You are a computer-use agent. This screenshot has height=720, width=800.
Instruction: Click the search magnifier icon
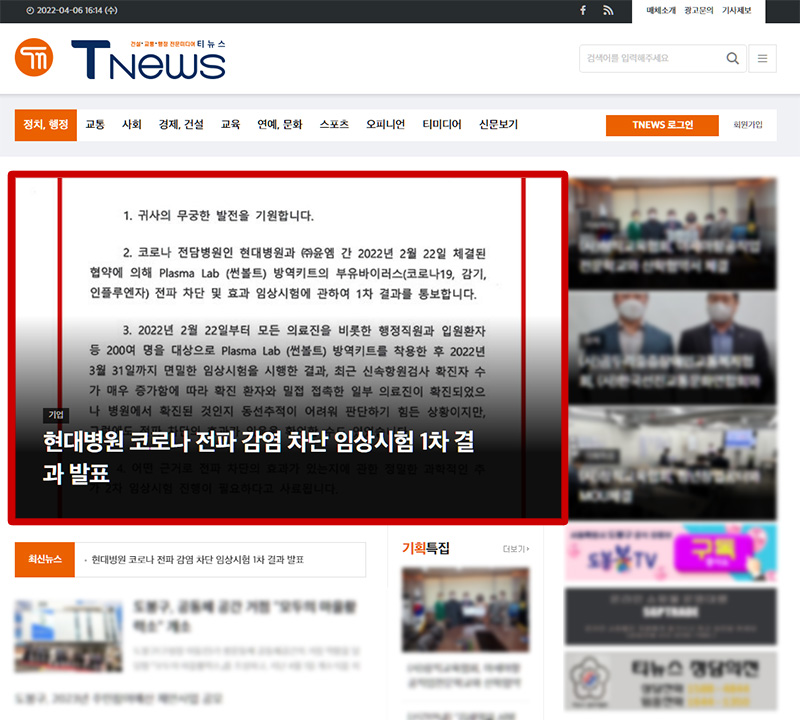click(733, 59)
